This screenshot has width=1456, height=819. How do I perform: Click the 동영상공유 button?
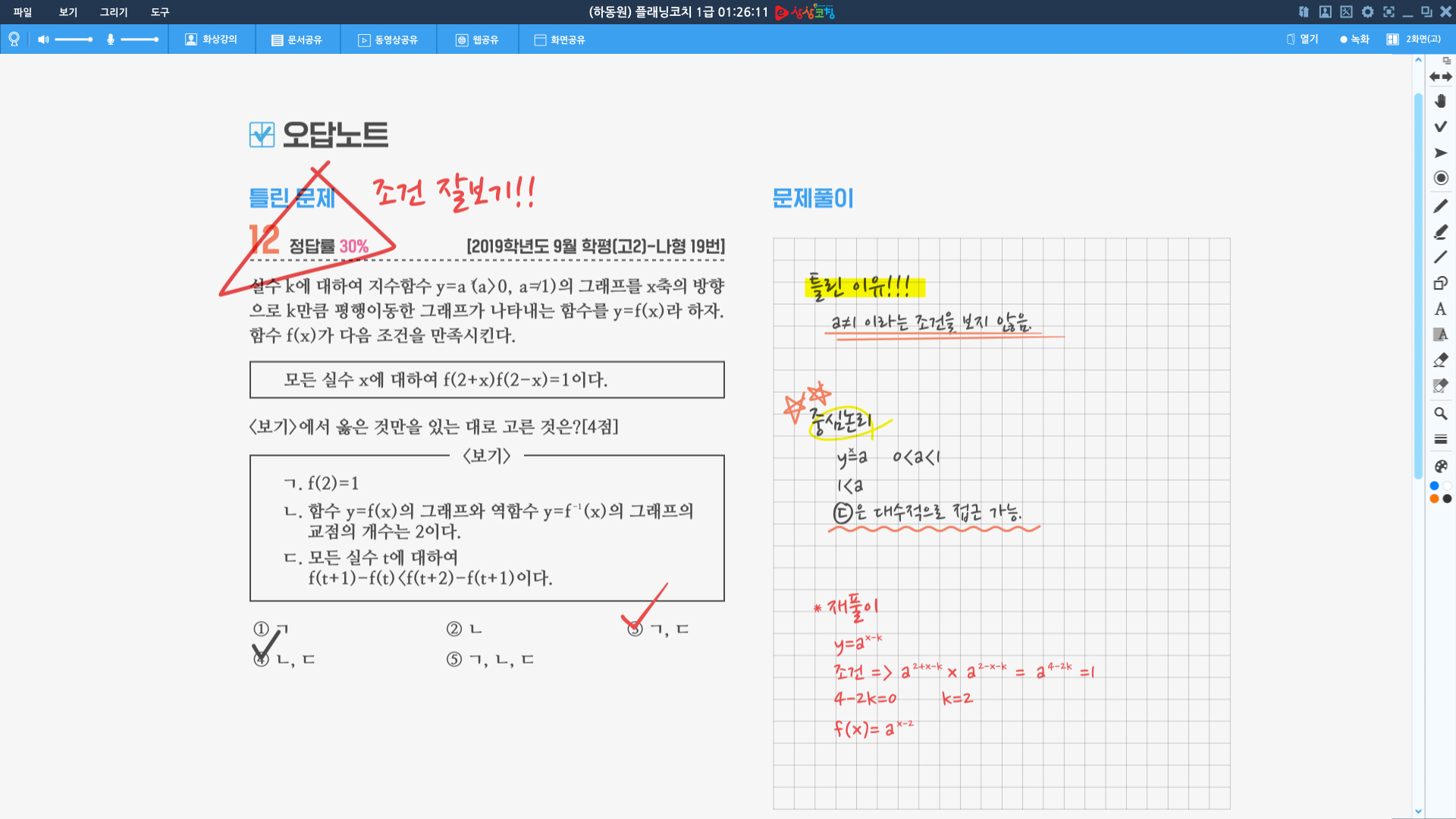tap(388, 39)
